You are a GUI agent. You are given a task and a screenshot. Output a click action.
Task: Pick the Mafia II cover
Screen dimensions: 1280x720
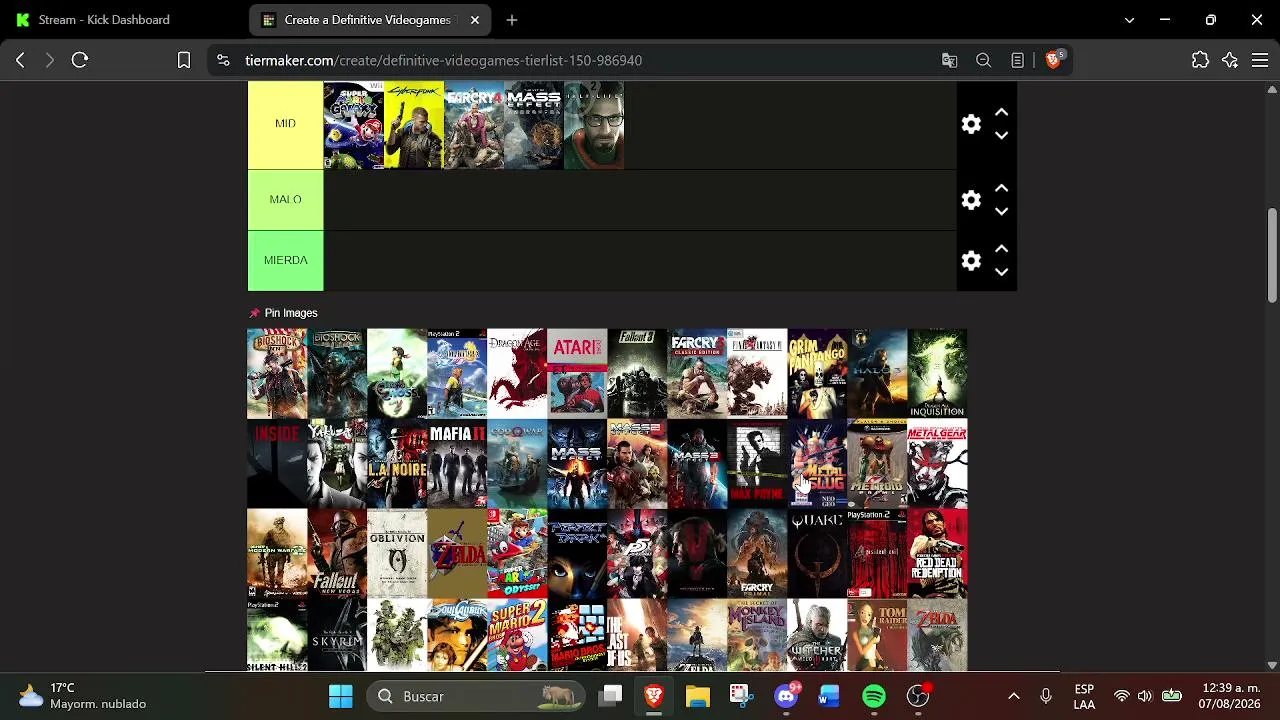(x=457, y=463)
